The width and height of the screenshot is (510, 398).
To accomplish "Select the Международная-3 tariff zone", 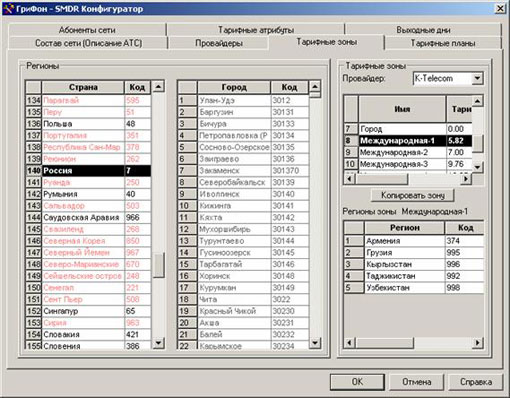I will pyautogui.click(x=408, y=164).
